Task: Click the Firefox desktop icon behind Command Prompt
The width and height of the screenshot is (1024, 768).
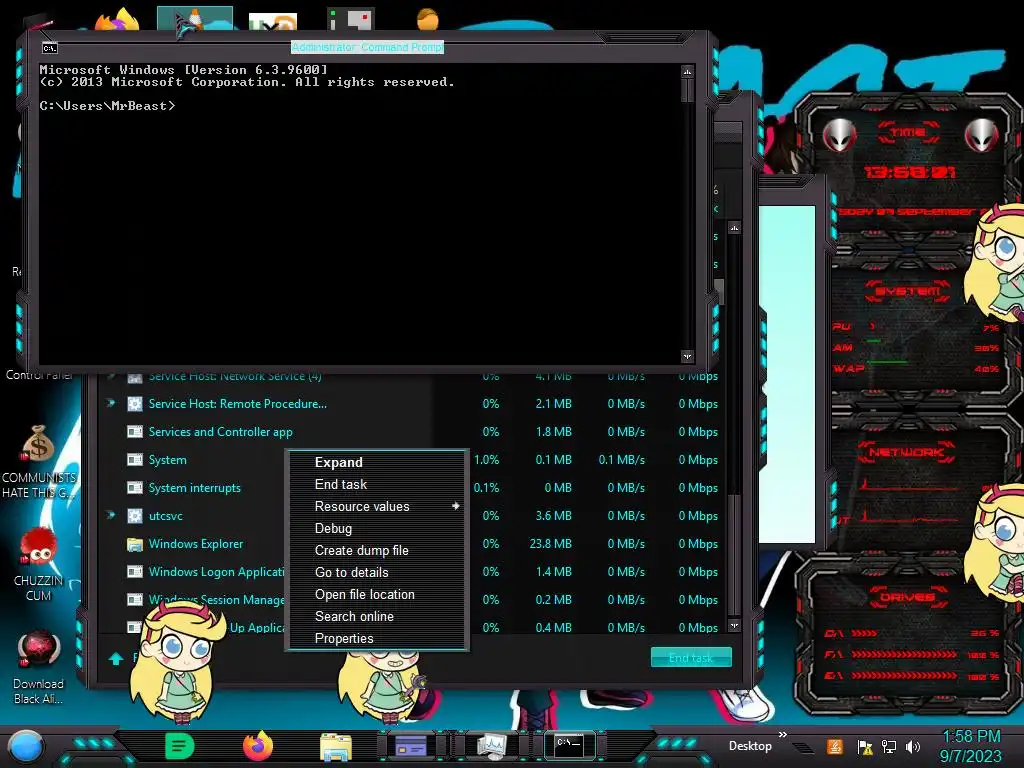Action: pos(118,20)
